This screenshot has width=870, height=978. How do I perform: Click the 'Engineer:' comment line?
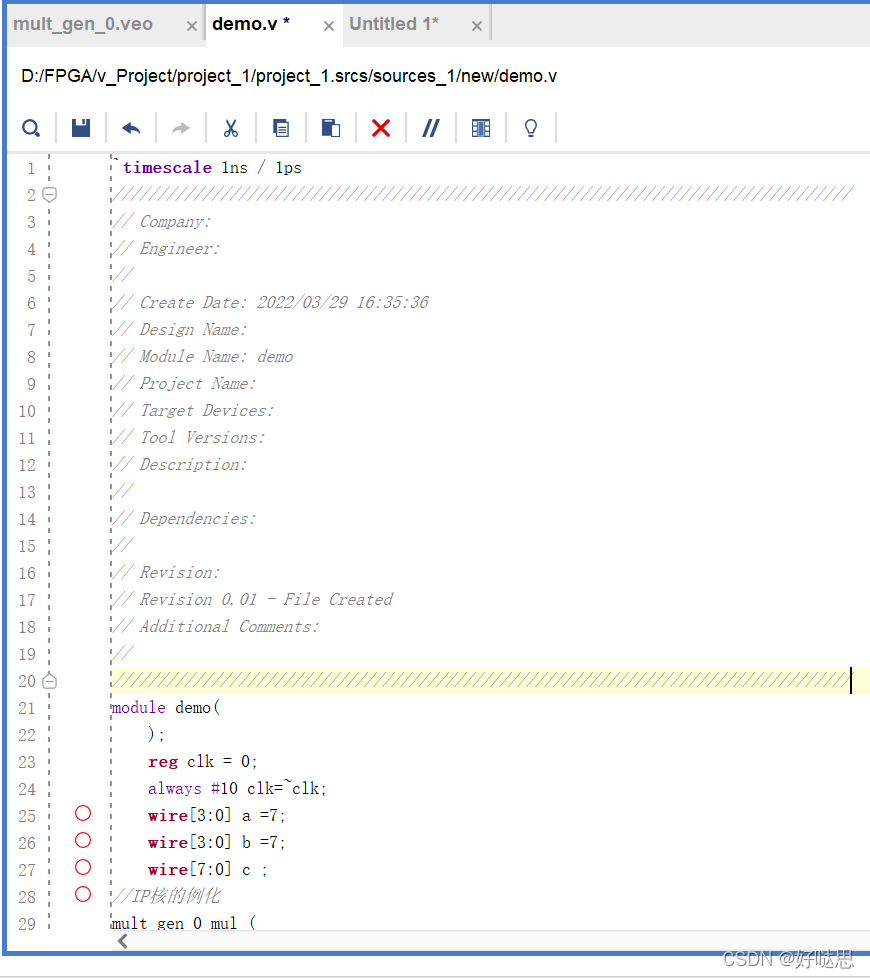(167, 249)
